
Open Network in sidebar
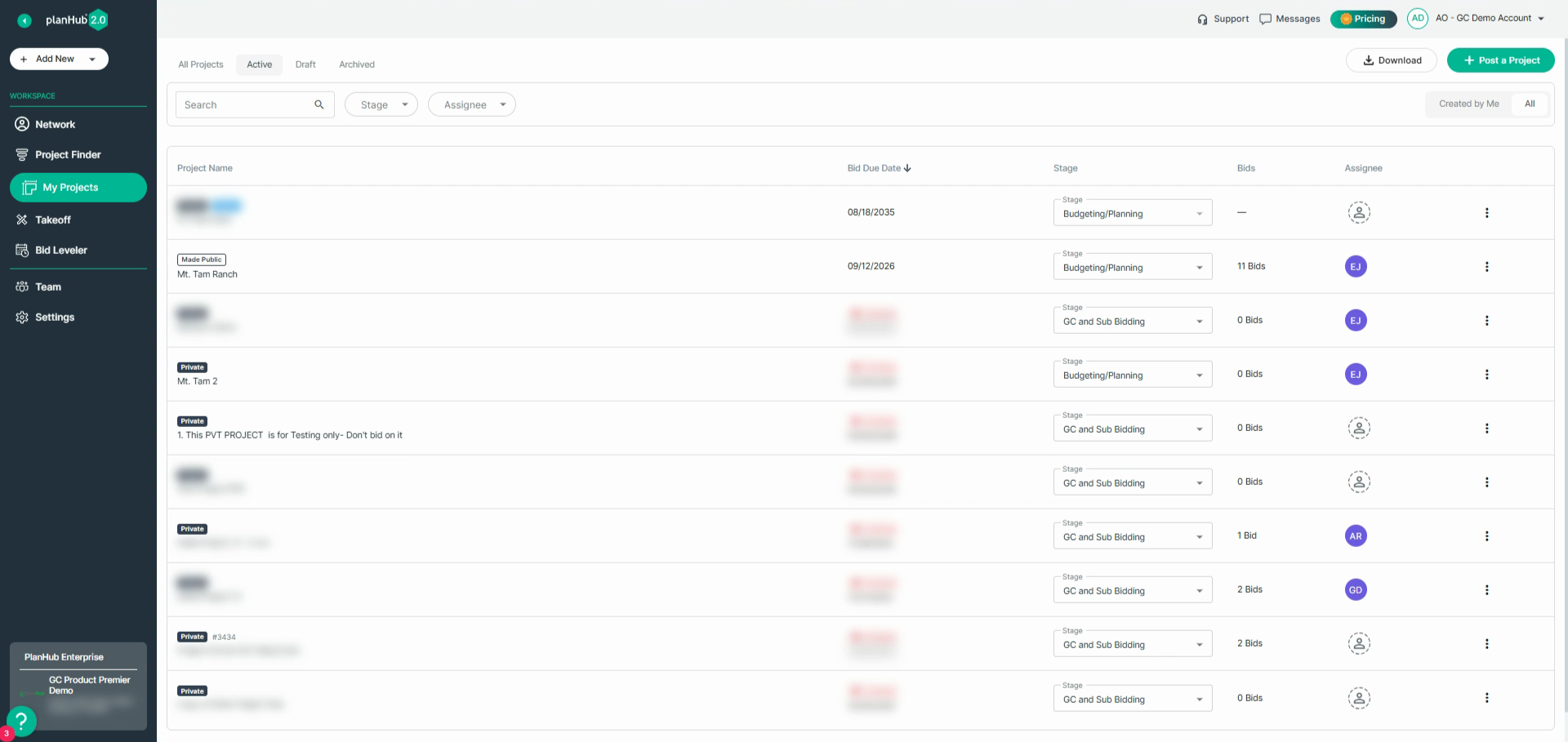coord(55,124)
